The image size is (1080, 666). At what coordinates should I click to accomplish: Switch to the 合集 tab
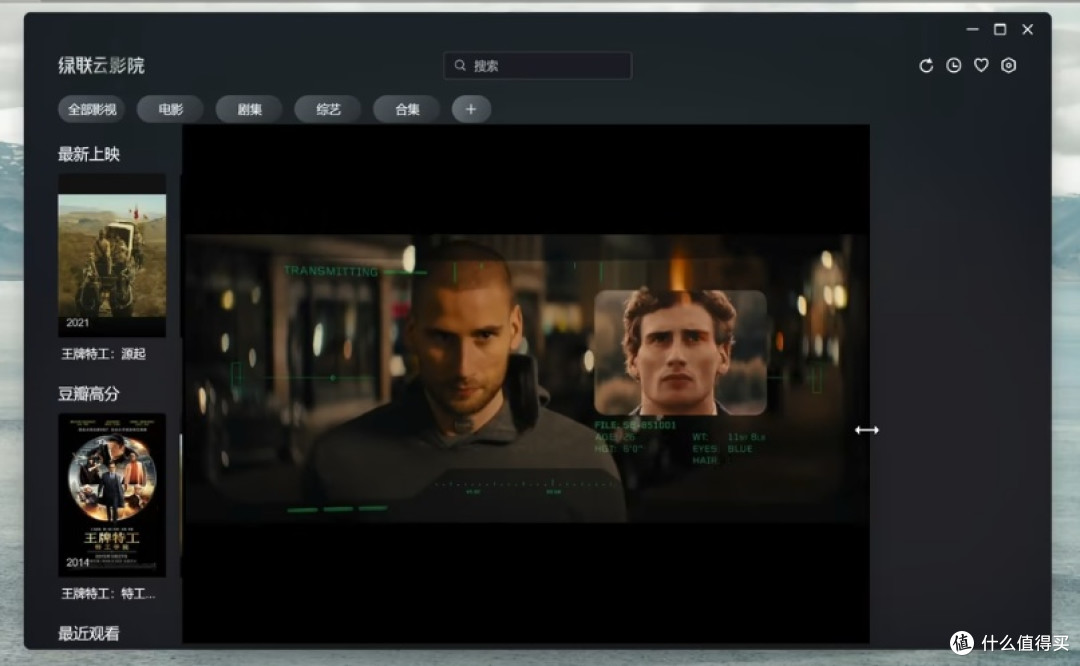[406, 109]
